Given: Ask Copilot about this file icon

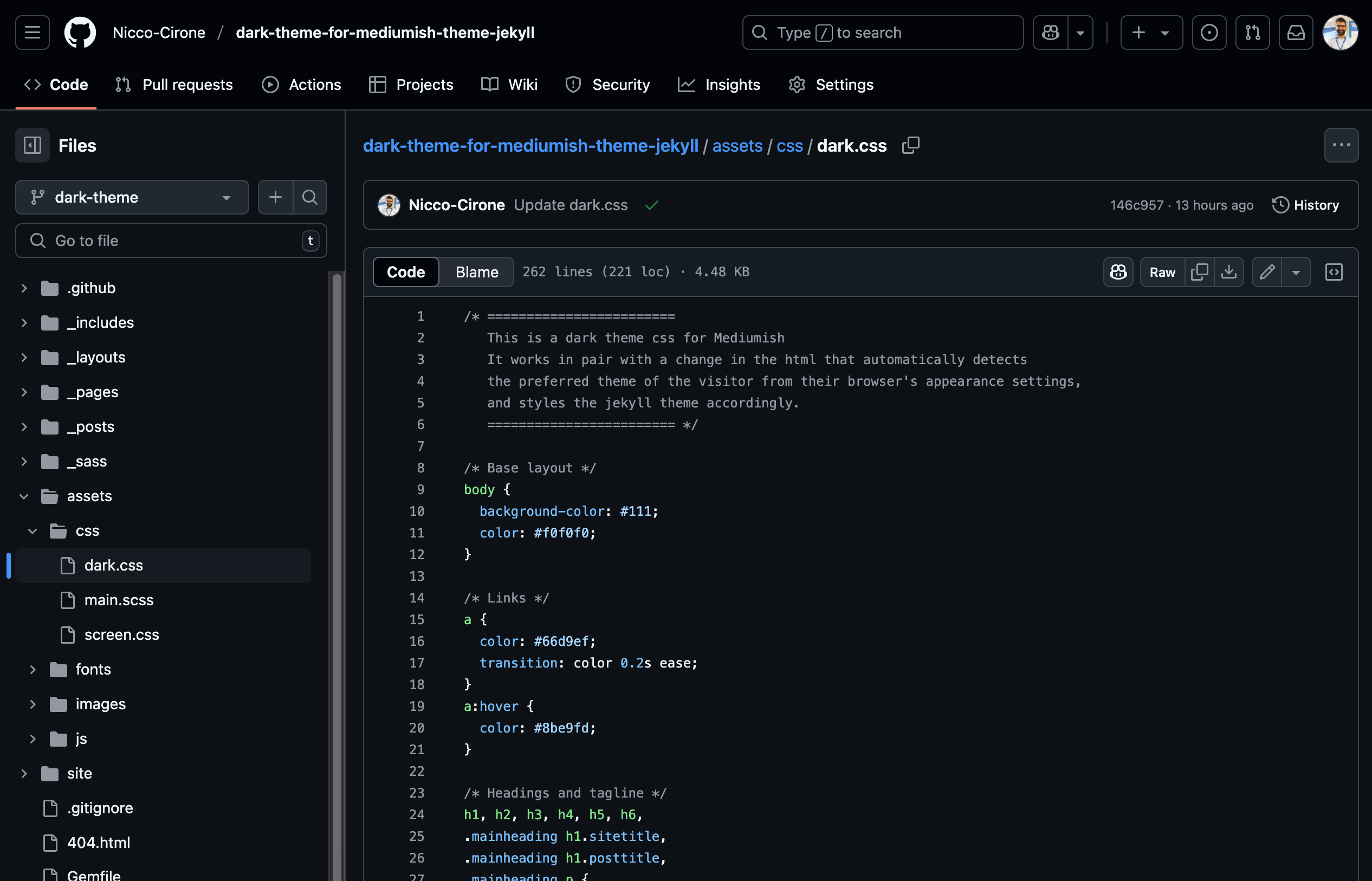Looking at the screenshot, I should [1118, 272].
